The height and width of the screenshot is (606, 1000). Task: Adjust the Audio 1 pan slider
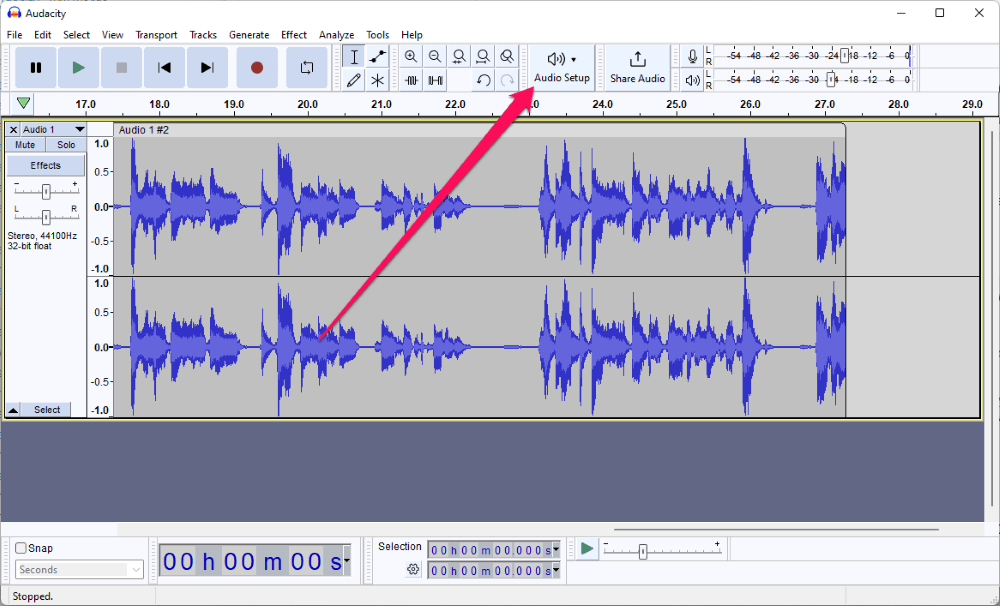click(x=46, y=218)
